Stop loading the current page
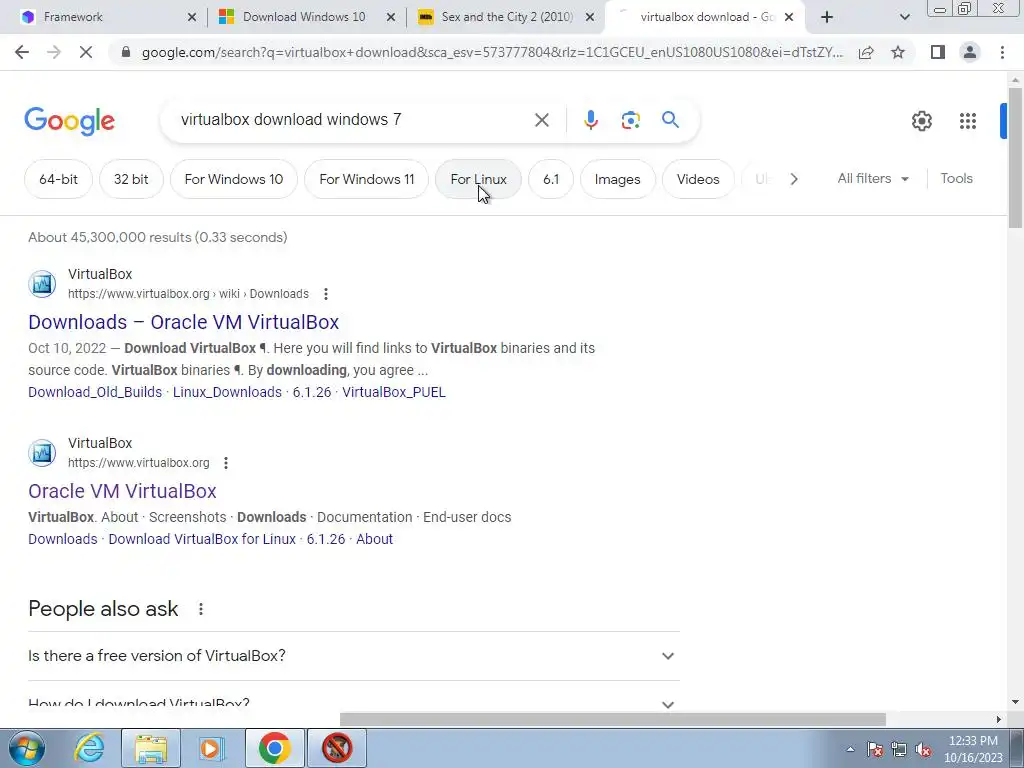This screenshot has width=1024, height=768. (86, 52)
